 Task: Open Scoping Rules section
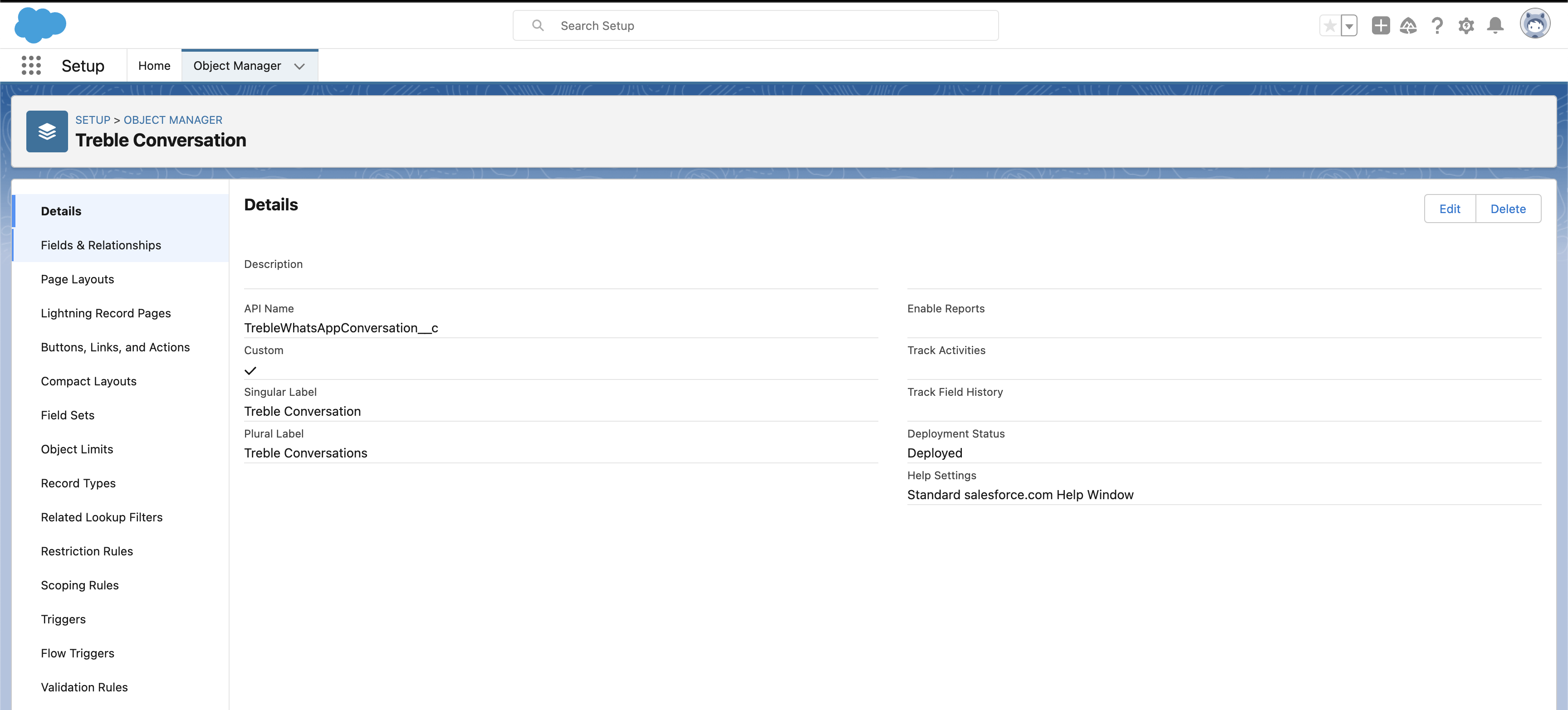coord(121,585)
